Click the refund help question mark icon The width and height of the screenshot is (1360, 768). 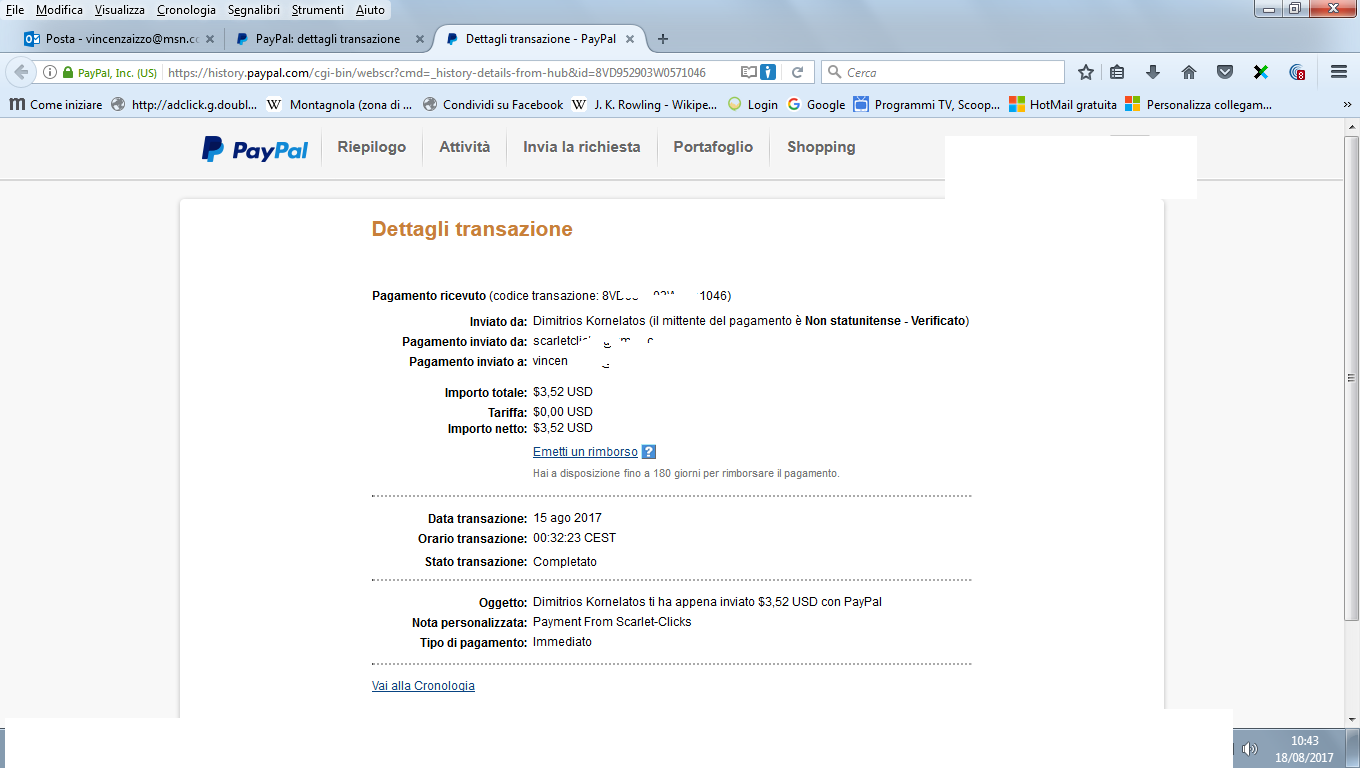(x=648, y=452)
